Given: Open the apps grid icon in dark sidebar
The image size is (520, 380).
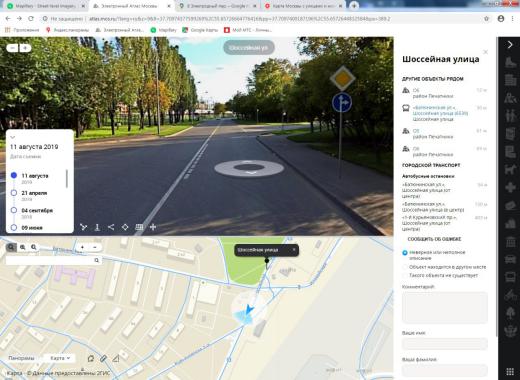Looking at the screenshot, I should [x=510, y=371].
